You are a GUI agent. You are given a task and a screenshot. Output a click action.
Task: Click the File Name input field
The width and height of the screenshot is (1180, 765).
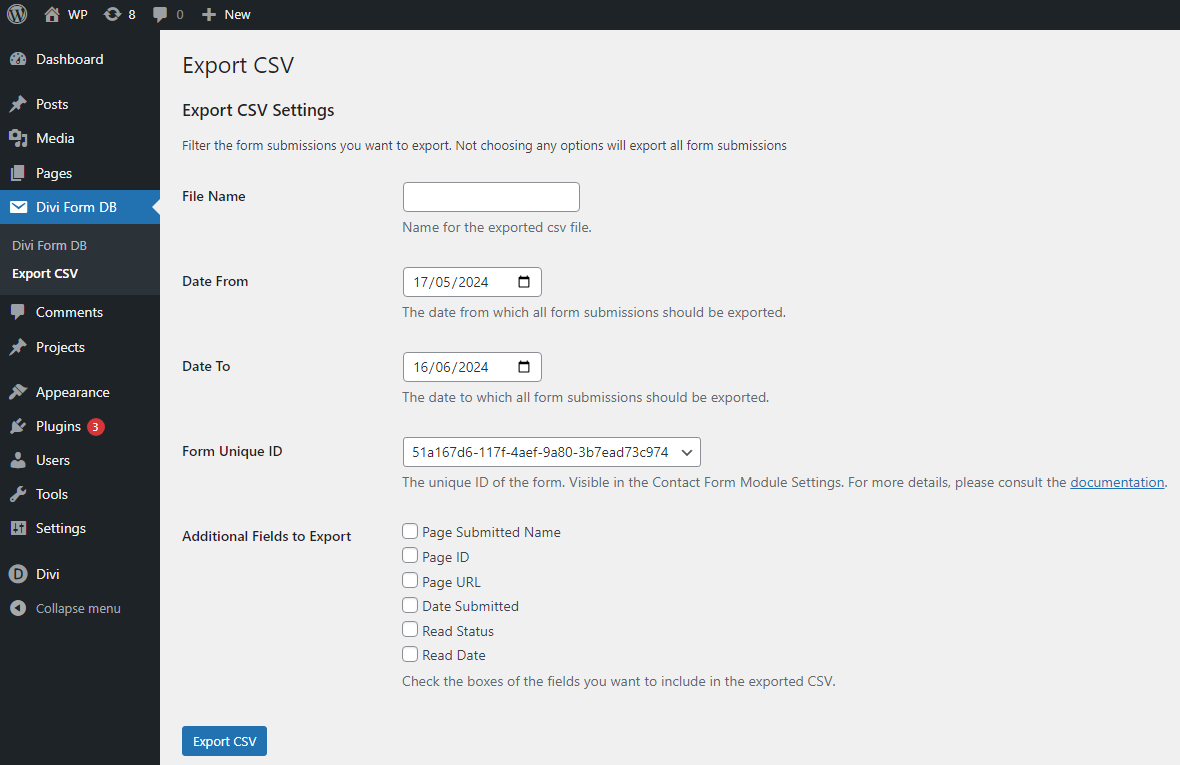coord(491,197)
